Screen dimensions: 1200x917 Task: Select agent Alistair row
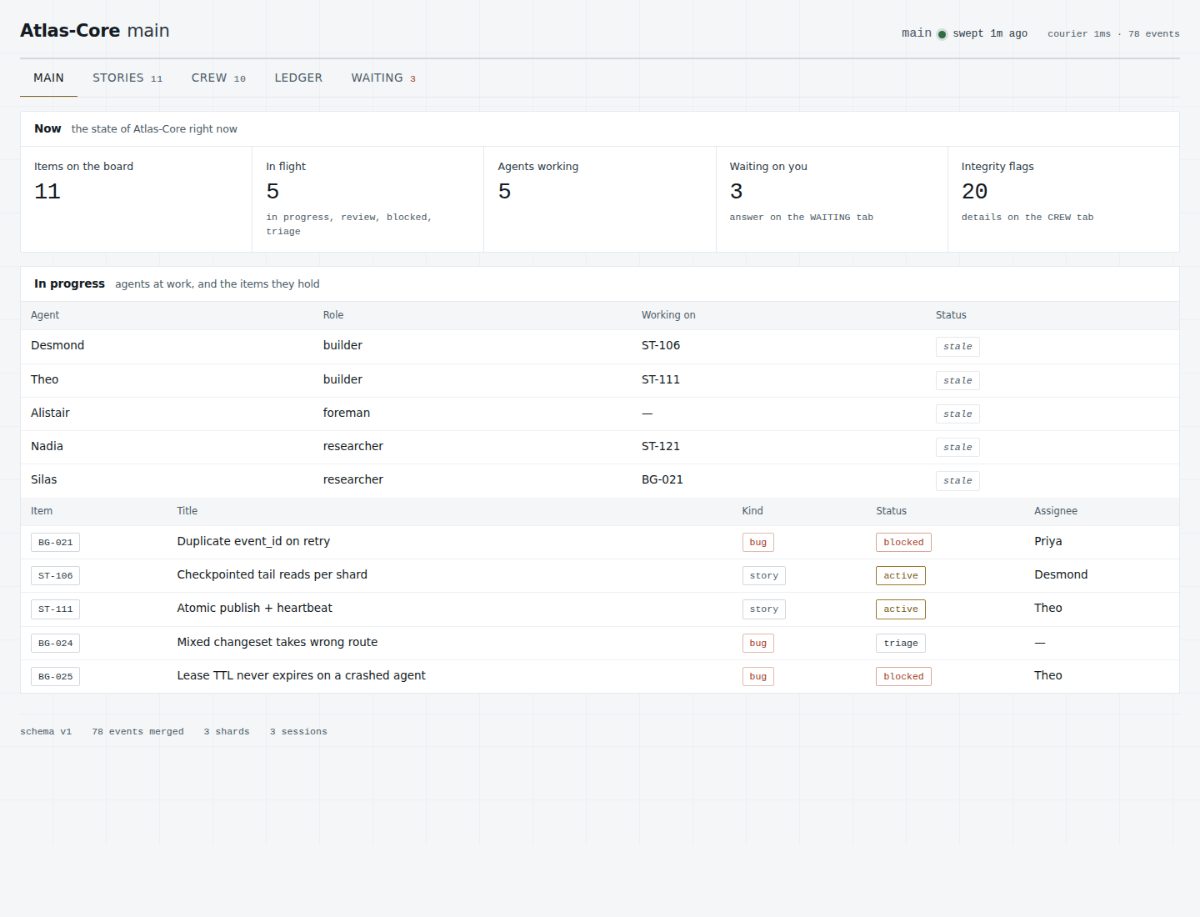pos(599,413)
